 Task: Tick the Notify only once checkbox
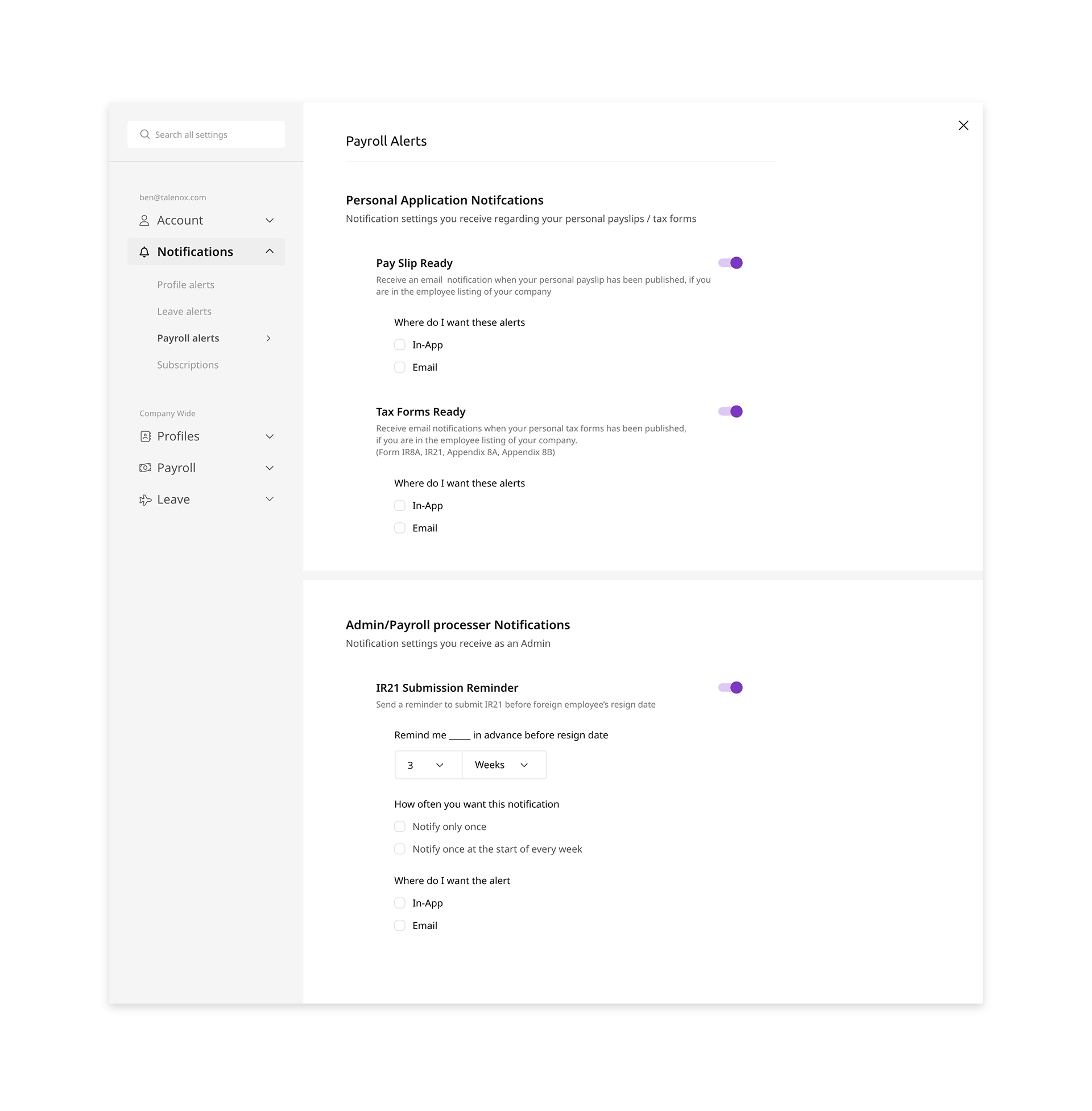point(400,827)
